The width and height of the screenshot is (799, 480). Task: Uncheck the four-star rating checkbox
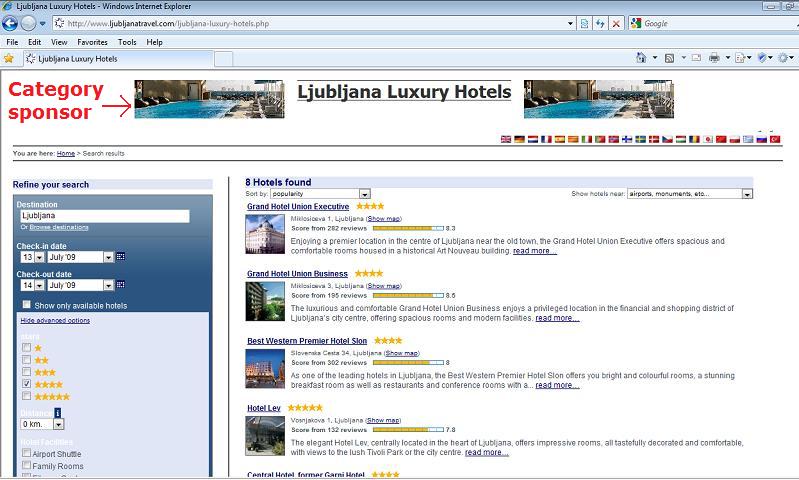coord(26,384)
